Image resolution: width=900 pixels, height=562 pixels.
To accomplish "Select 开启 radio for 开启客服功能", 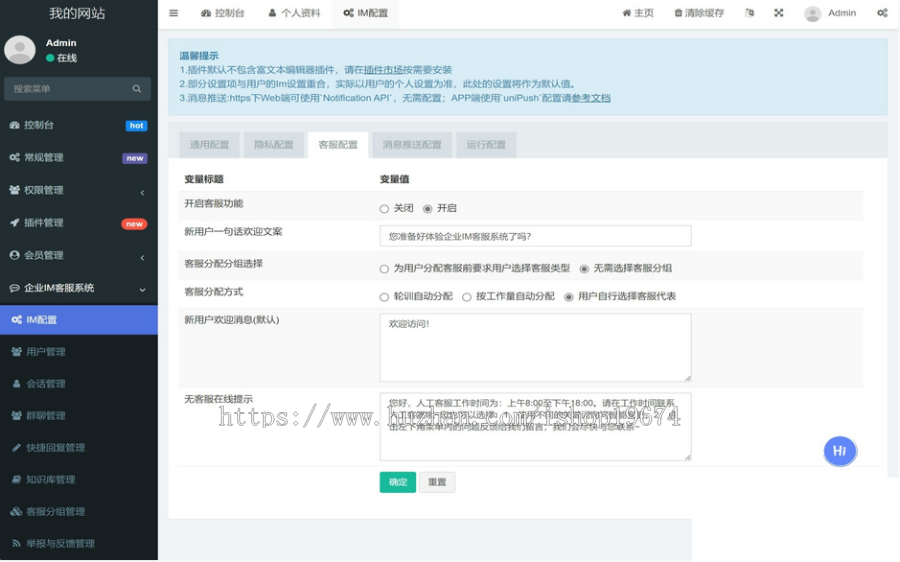I will 428,209.
